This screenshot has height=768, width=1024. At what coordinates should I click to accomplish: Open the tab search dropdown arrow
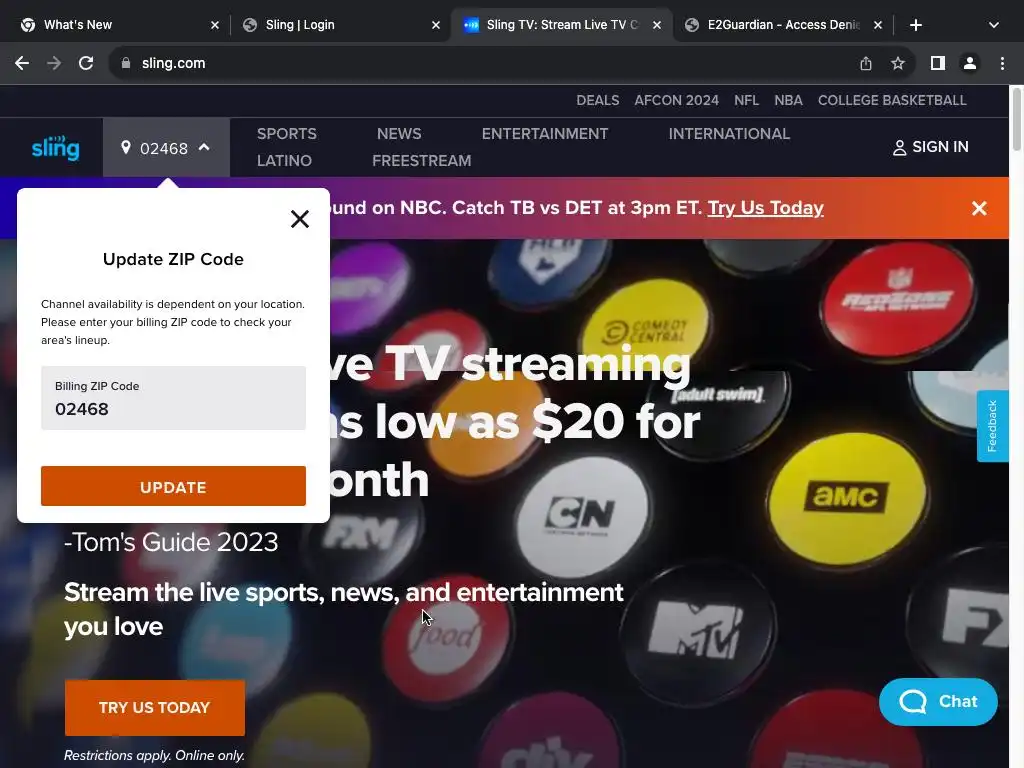[993, 25]
